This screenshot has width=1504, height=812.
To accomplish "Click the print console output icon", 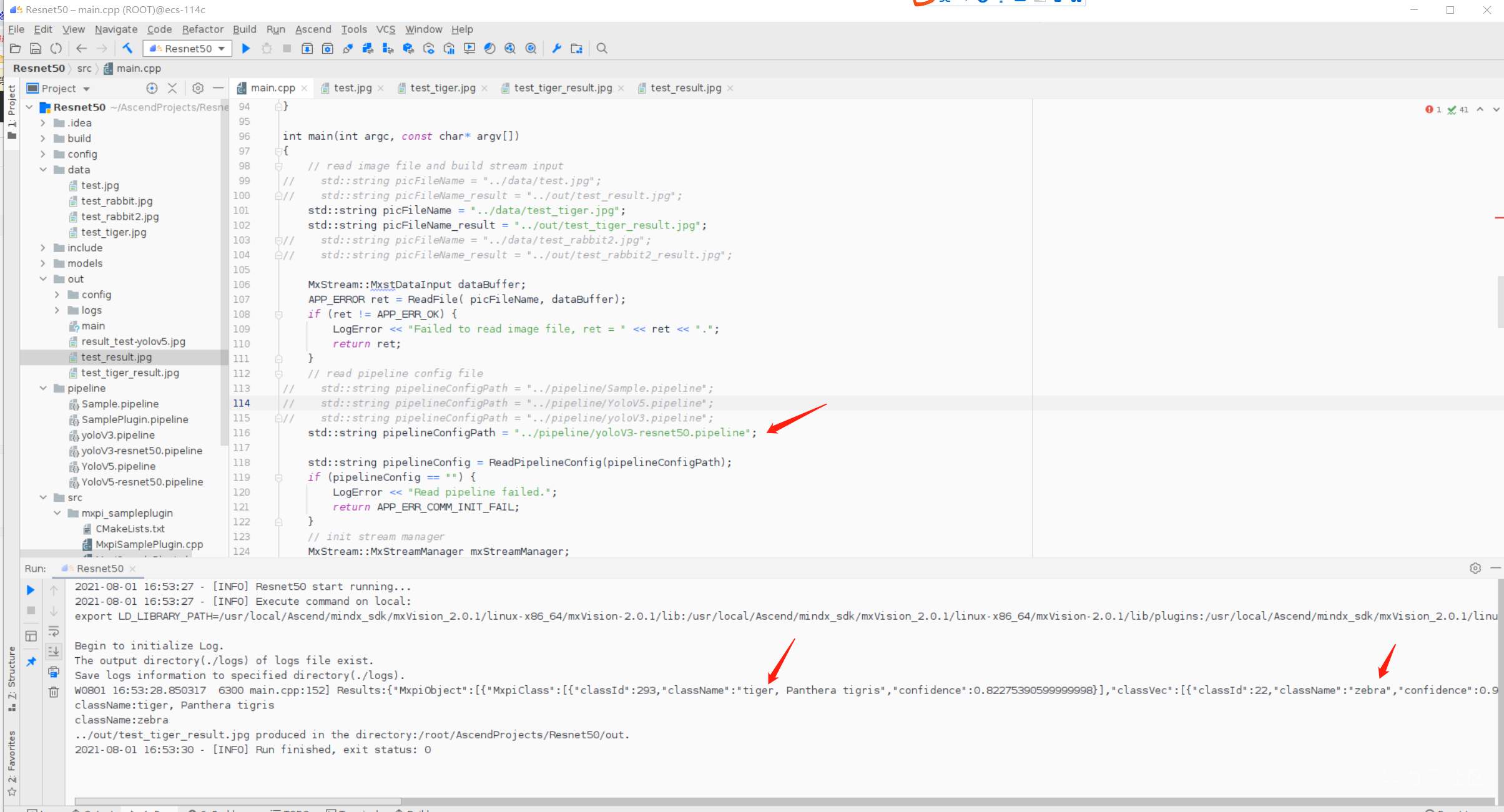I will (x=54, y=672).
